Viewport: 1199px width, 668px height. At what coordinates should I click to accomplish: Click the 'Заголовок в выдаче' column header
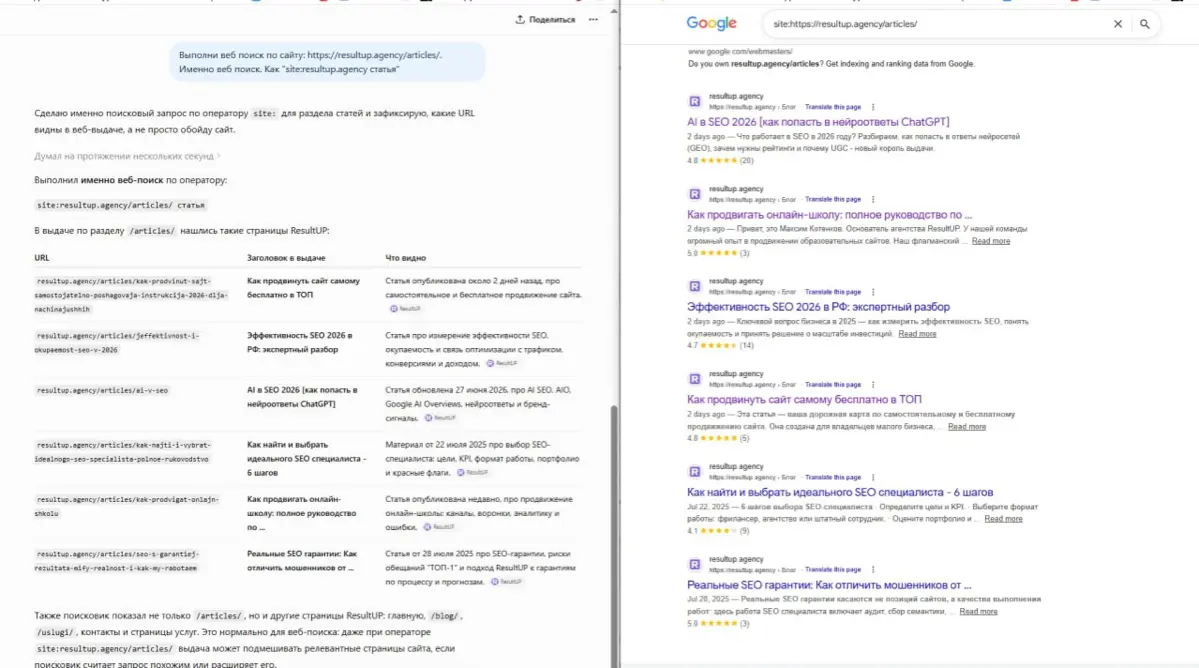point(286,258)
